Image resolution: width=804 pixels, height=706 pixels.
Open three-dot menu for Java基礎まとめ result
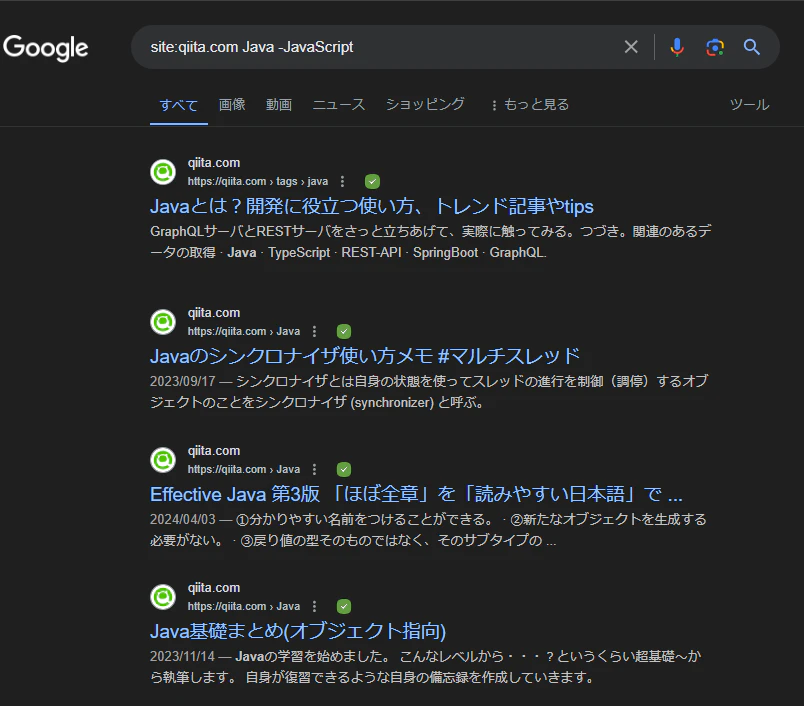click(314, 607)
